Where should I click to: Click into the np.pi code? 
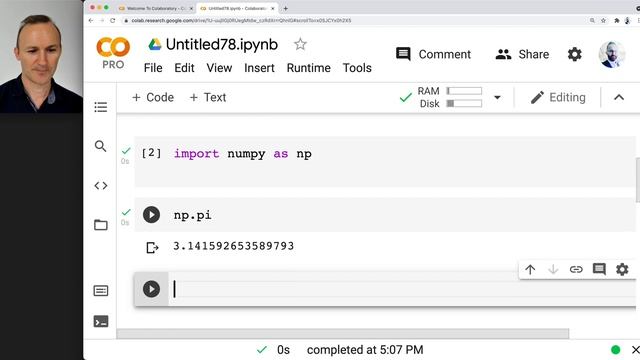click(x=193, y=215)
